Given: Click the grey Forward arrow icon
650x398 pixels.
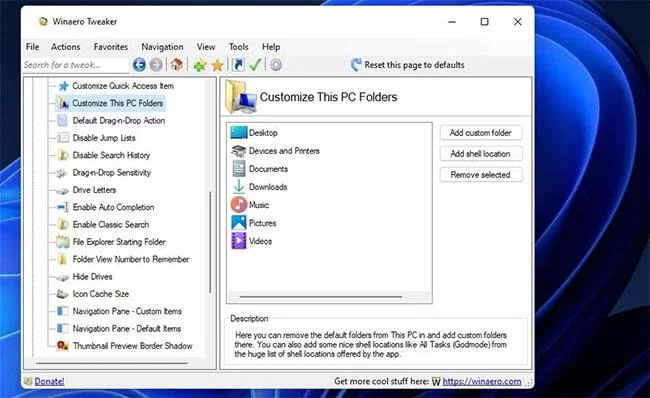Looking at the screenshot, I should (156, 65).
